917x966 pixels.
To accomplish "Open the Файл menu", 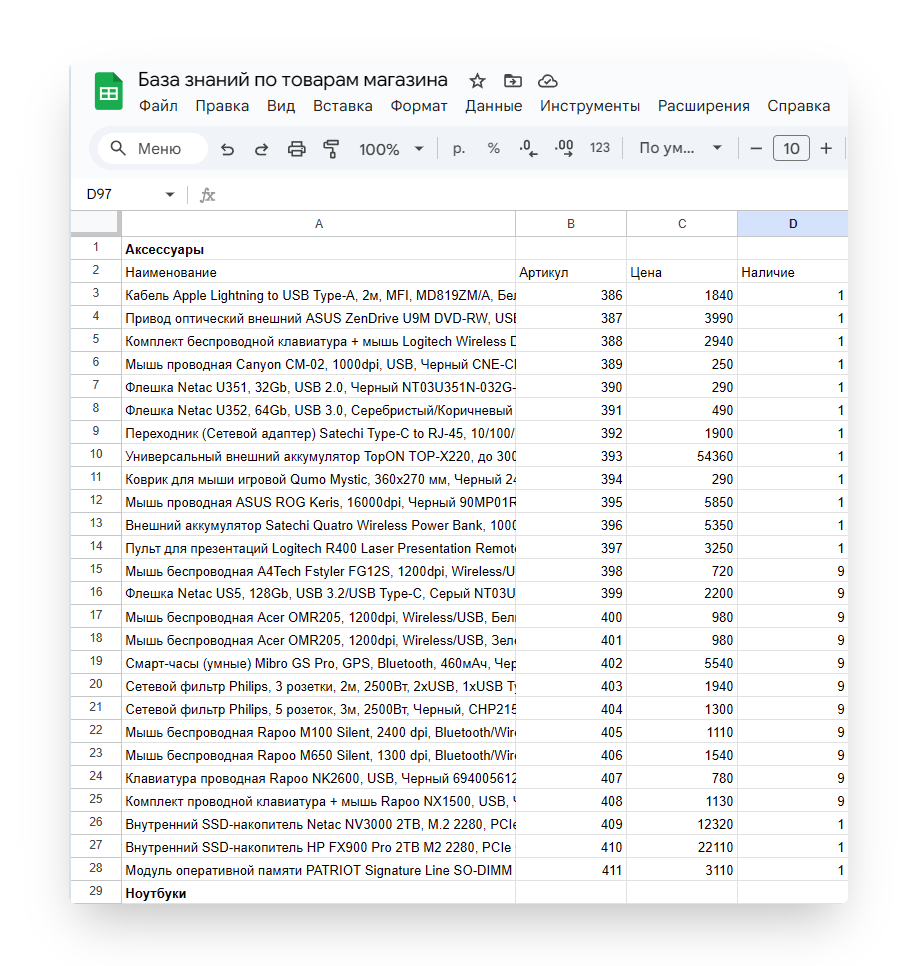I will pyautogui.click(x=158, y=106).
